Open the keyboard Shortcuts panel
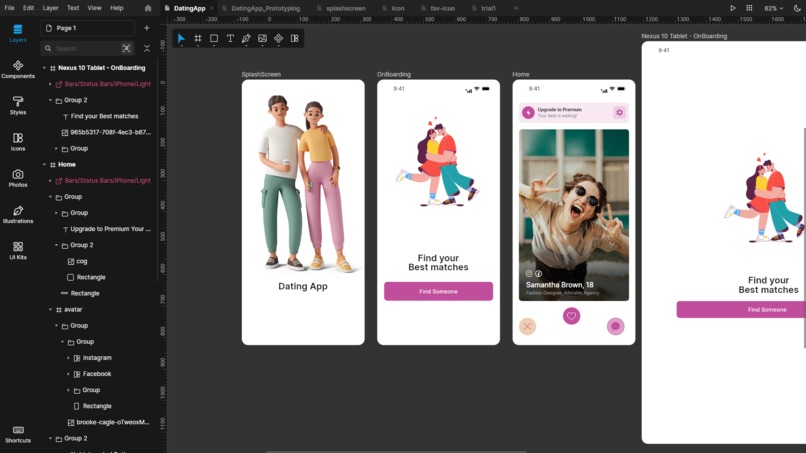Image resolution: width=806 pixels, height=453 pixels. coord(17,434)
